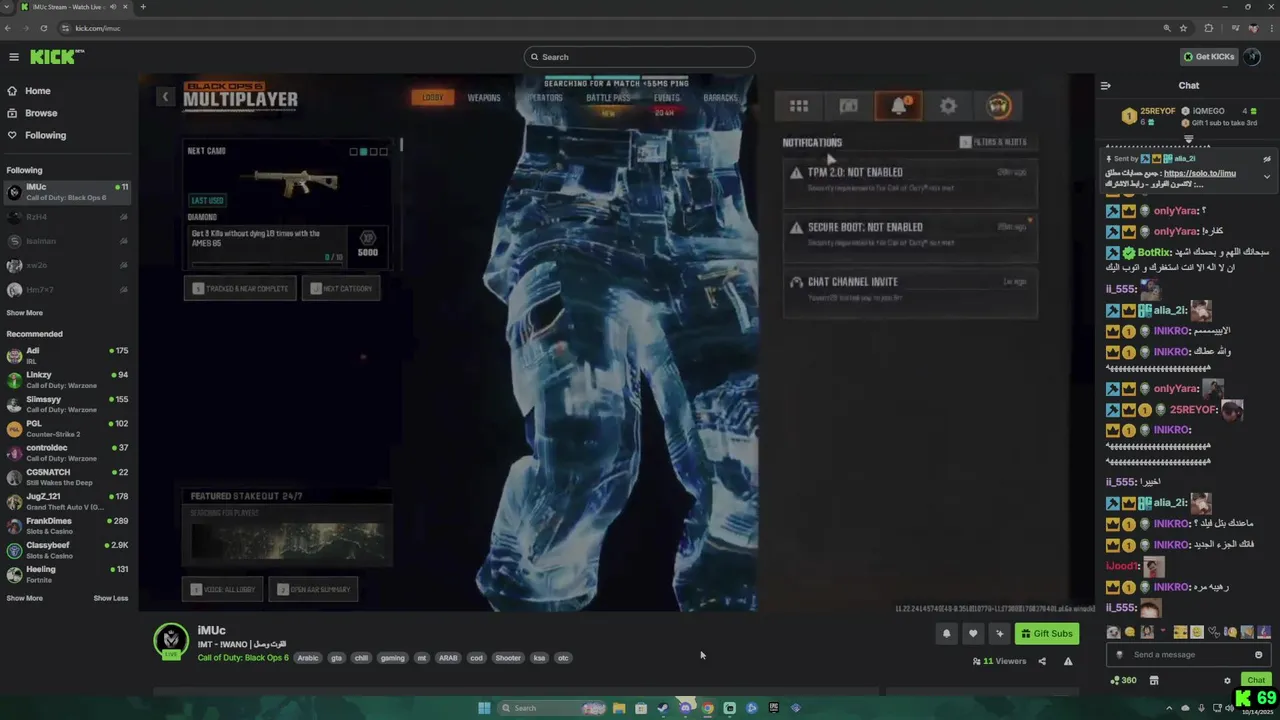This screenshot has height=720, width=1280.
Task: Select in-game WEAPONS tab
Action: click(484, 98)
